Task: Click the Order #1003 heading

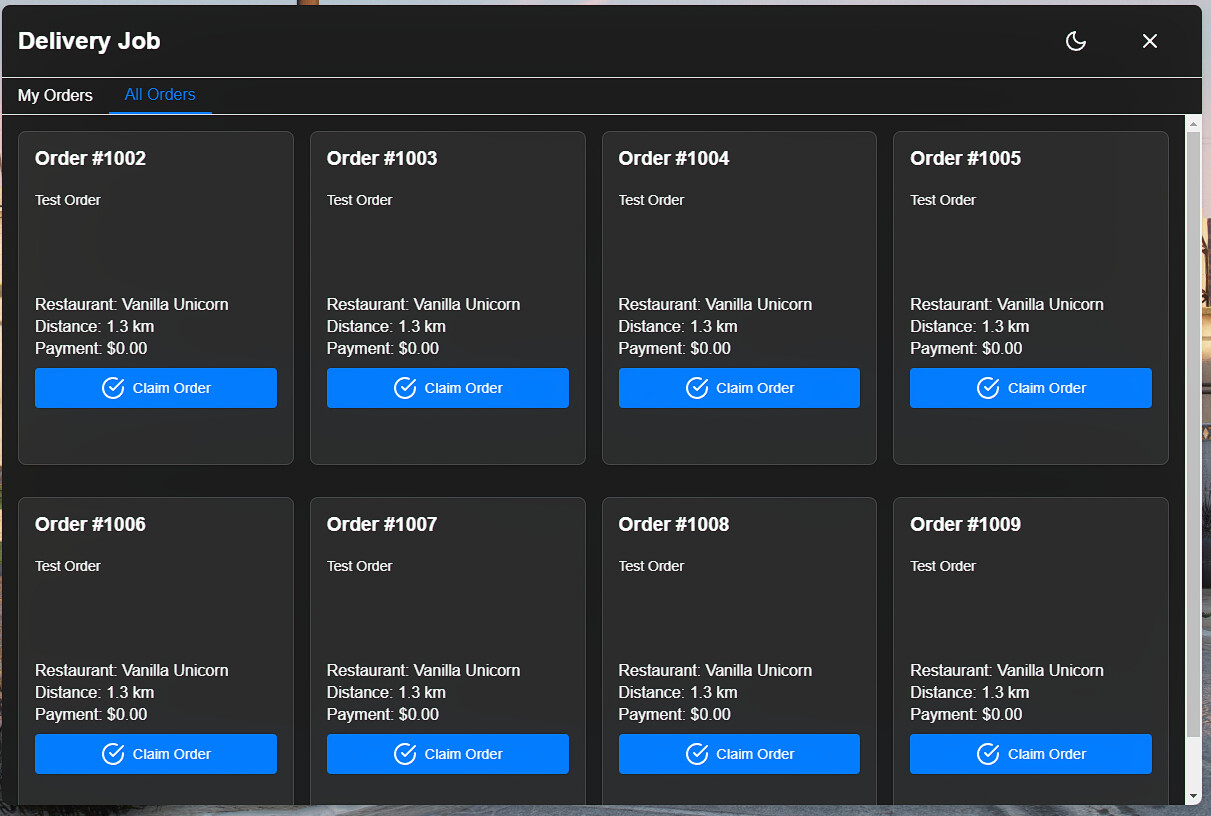Action: pos(382,158)
